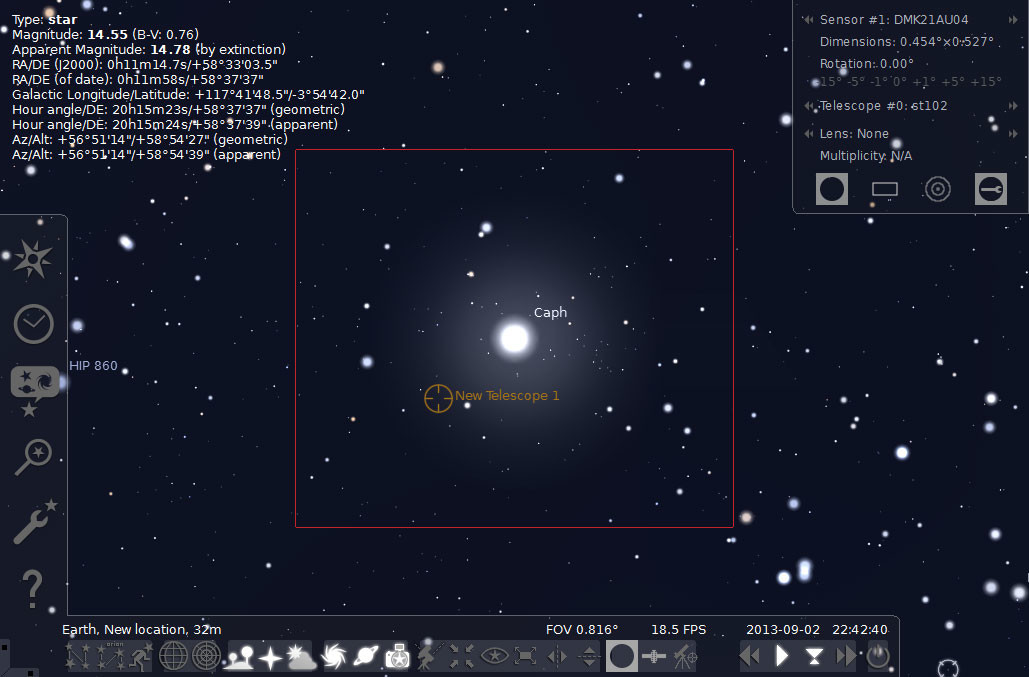Click the Telrad sight icon in Oculars panel

[937, 189]
